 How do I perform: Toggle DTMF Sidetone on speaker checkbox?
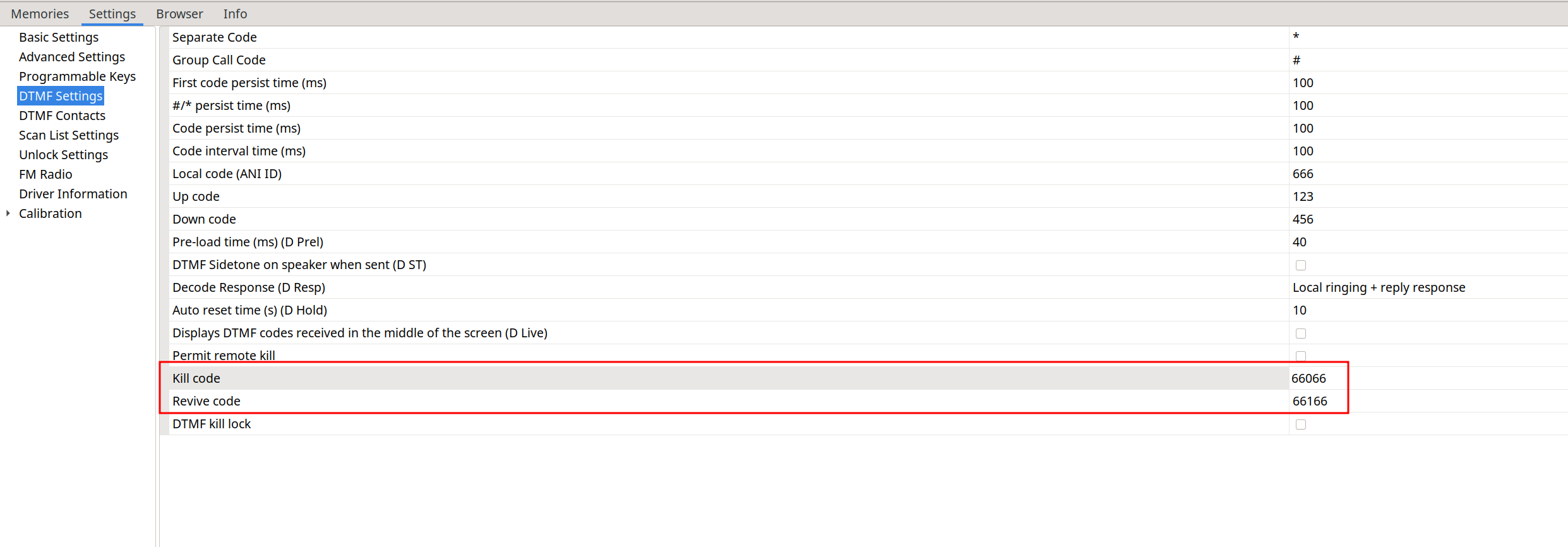(1300, 265)
